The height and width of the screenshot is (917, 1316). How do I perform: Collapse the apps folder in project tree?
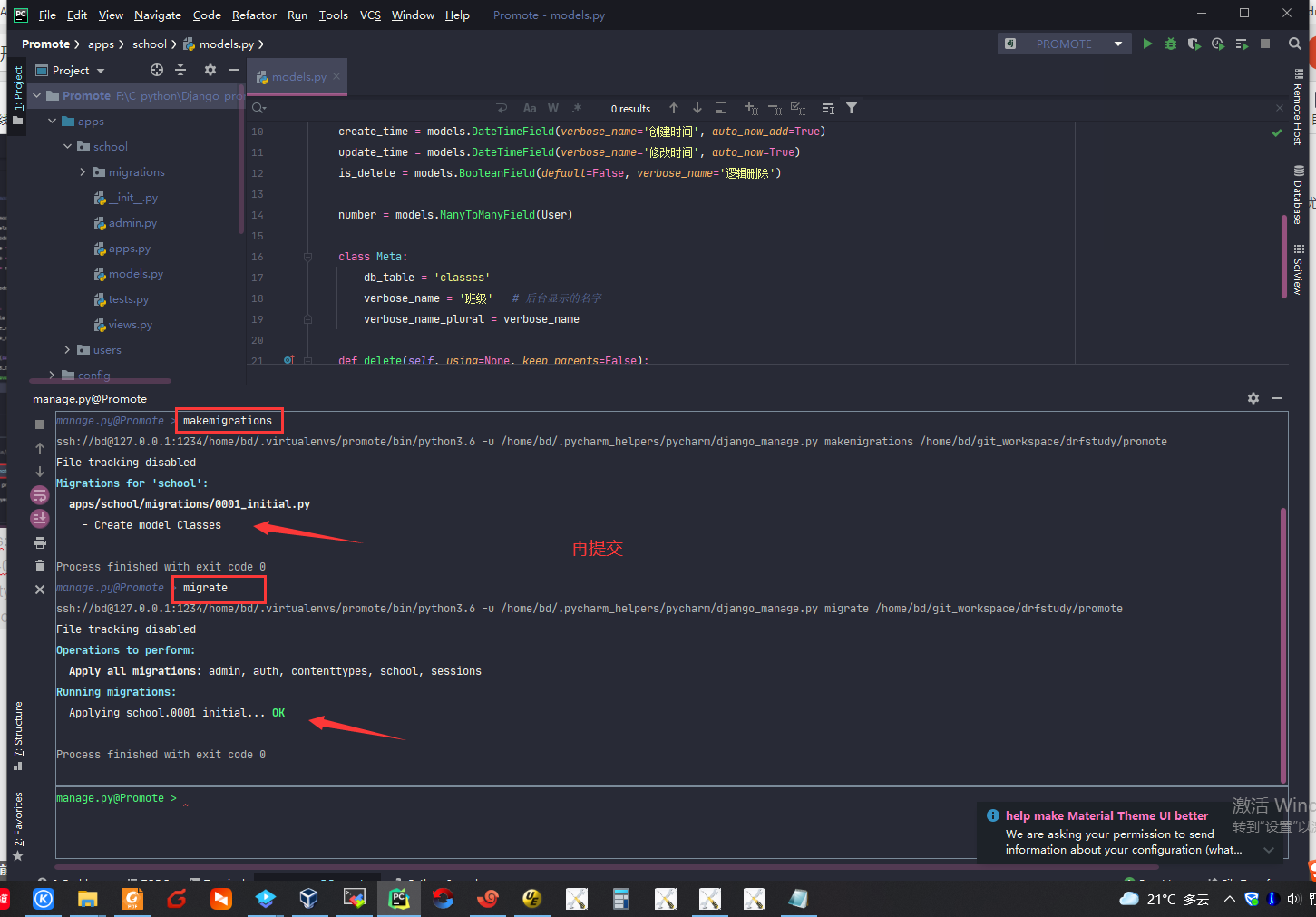click(x=53, y=121)
